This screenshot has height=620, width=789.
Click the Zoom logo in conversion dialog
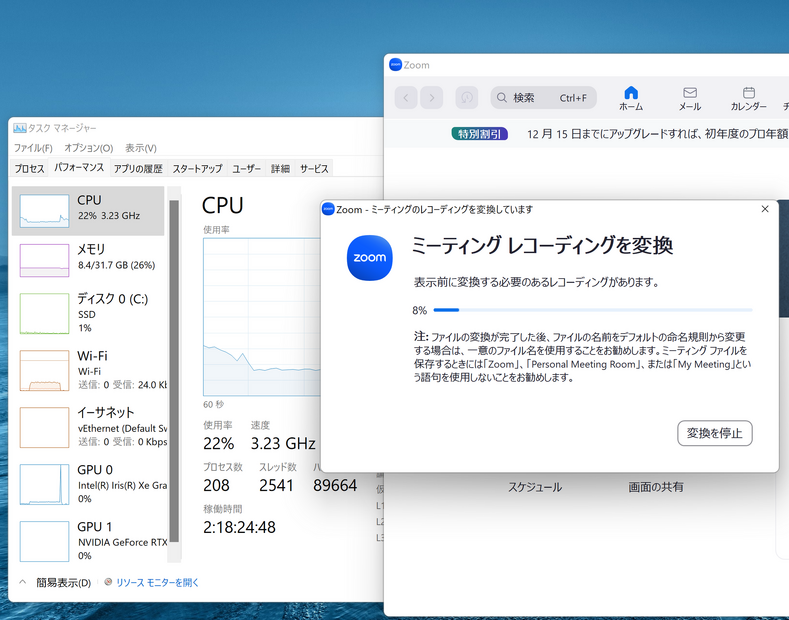point(370,258)
